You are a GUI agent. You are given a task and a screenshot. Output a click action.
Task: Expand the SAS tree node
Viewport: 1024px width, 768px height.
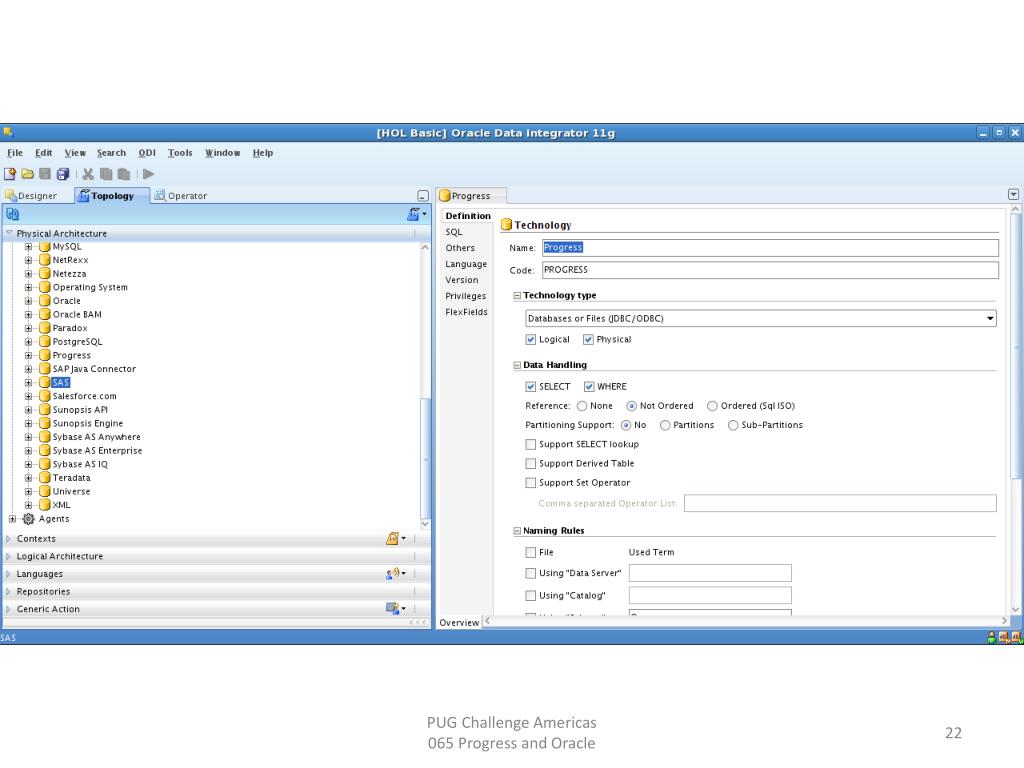coord(28,383)
